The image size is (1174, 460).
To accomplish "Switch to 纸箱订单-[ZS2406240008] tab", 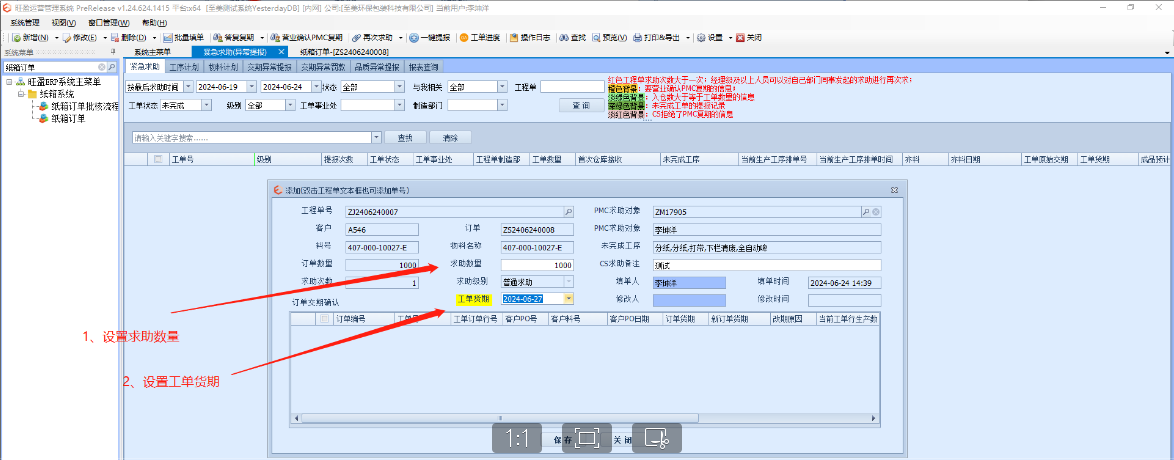I will tap(345, 52).
